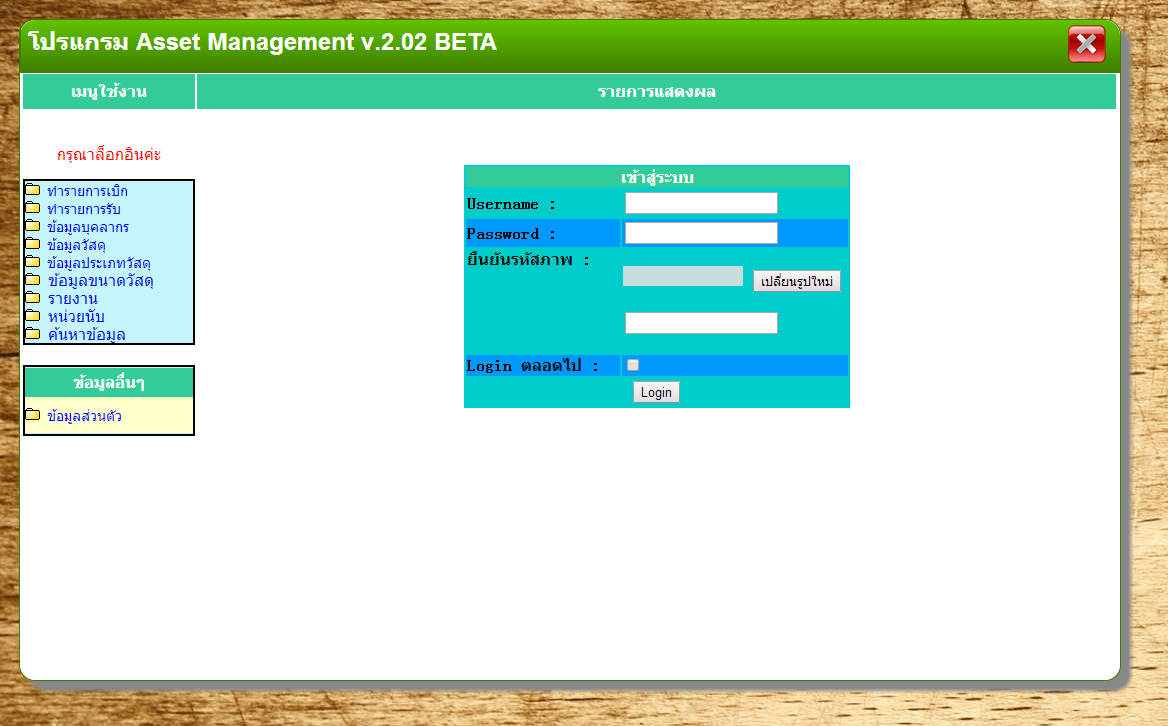Click folder icon beside รายงาน
The width and height of the screenshot is (1168, 726).
point(33,297)
